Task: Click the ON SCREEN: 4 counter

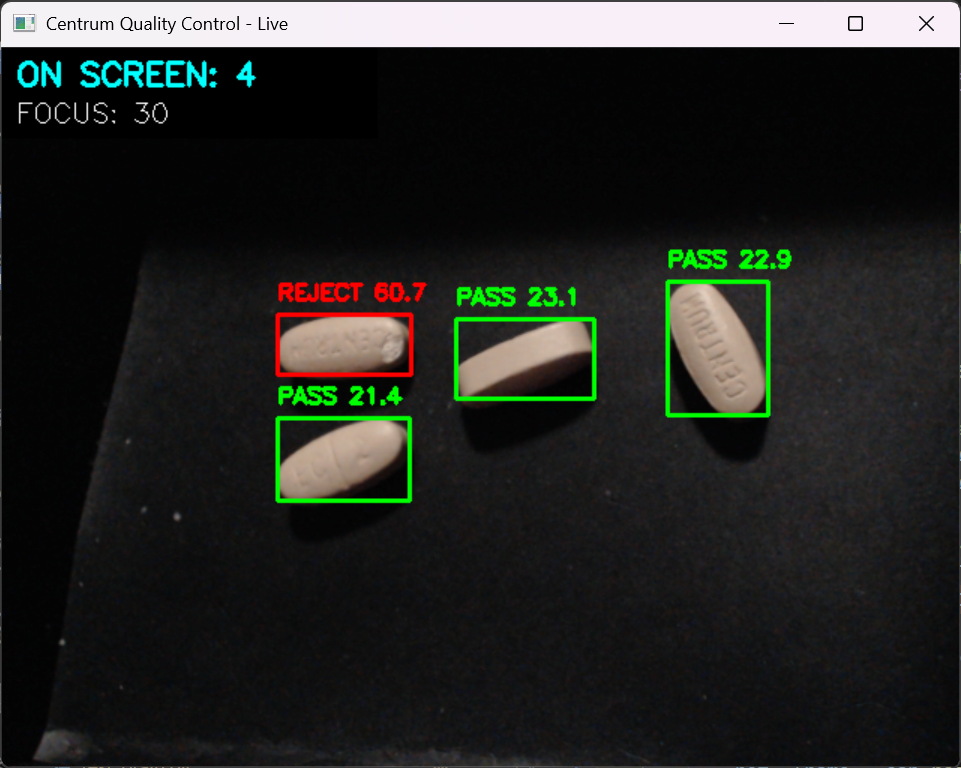Action: pos(136,75)
